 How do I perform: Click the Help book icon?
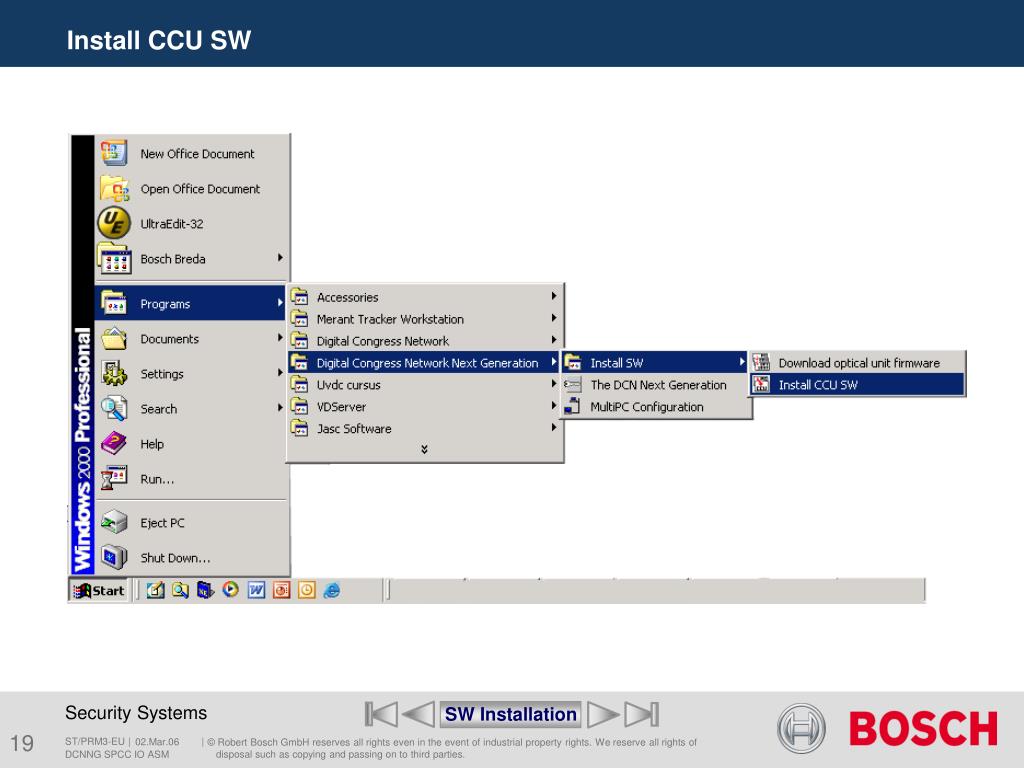pyautogui.click(x=114, y=443)
